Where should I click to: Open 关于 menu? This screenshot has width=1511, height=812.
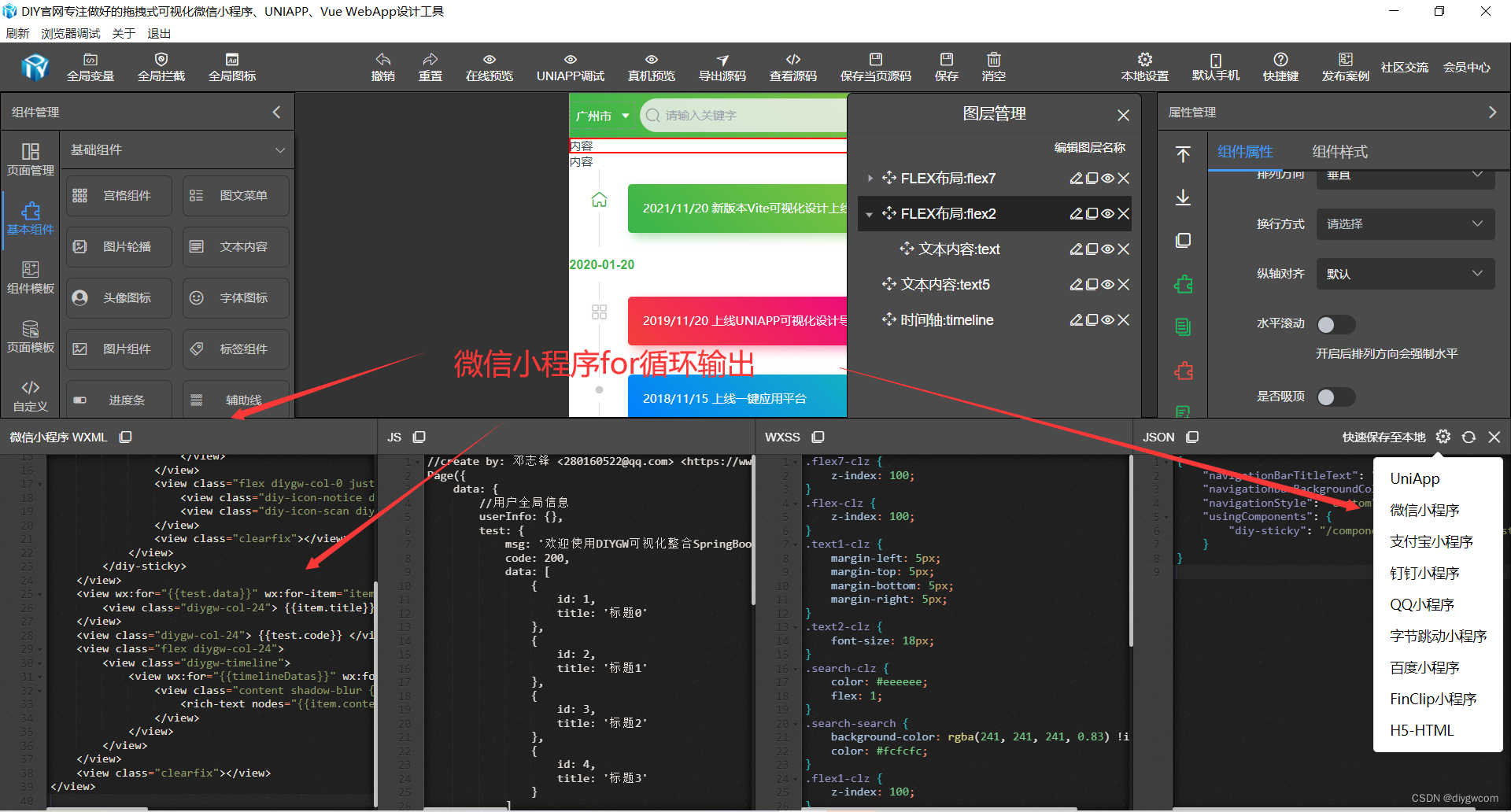[124, 33]
